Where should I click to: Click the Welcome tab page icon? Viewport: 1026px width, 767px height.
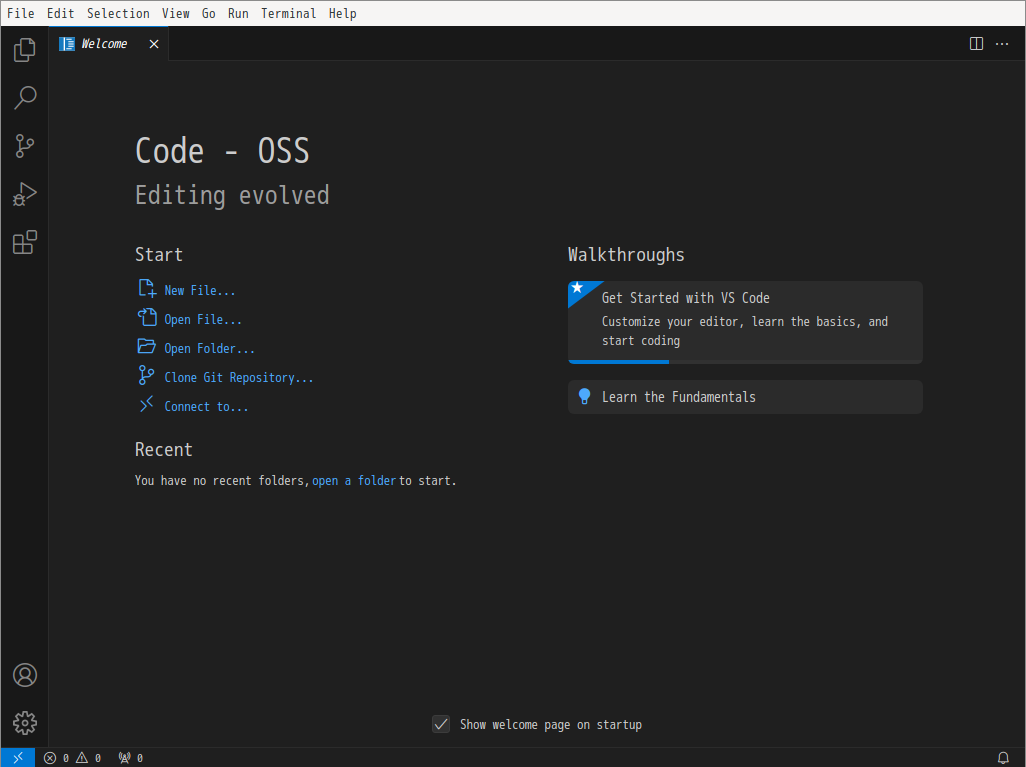[x=67, y=44]
